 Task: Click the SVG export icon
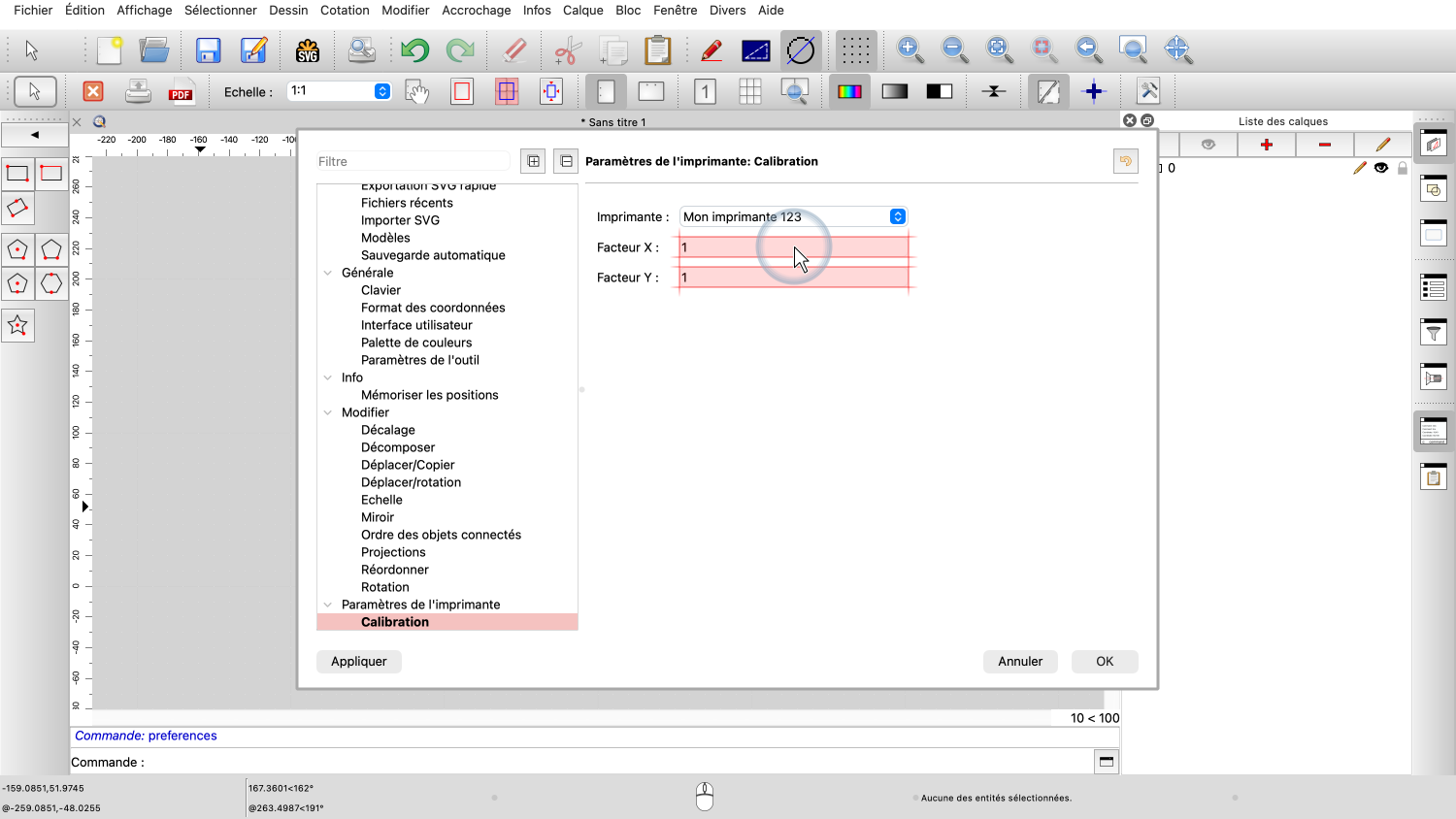308,50
